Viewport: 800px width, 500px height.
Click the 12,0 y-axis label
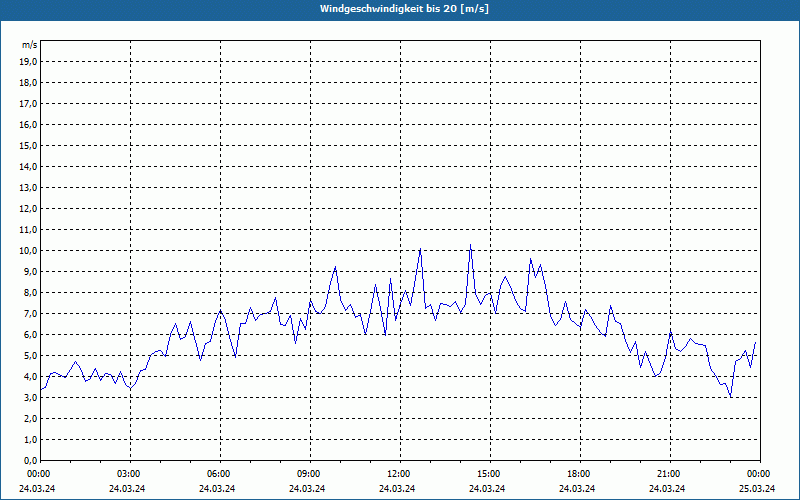tap(29, 209)
